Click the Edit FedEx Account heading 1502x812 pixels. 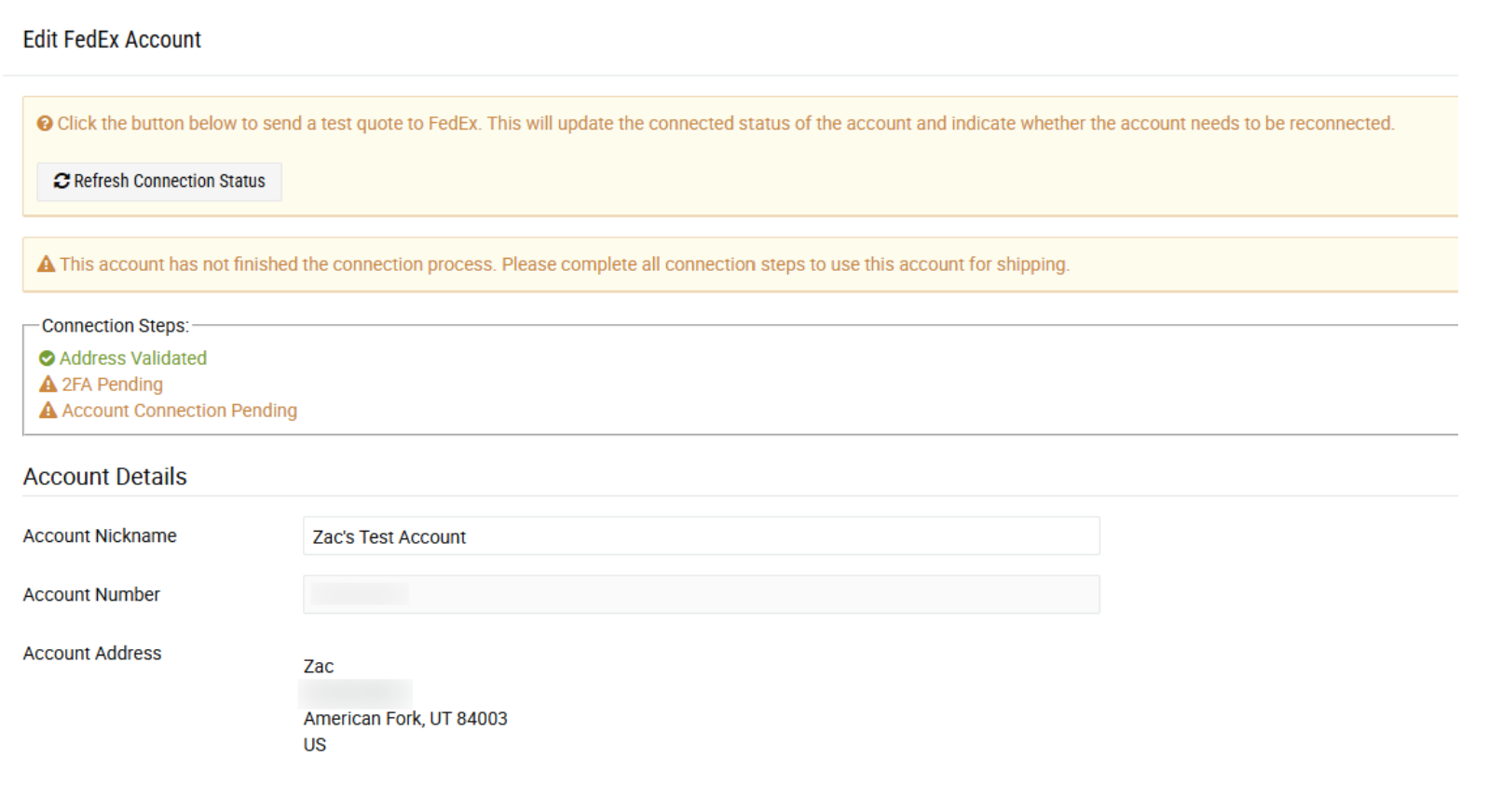(x=112, y=40)
